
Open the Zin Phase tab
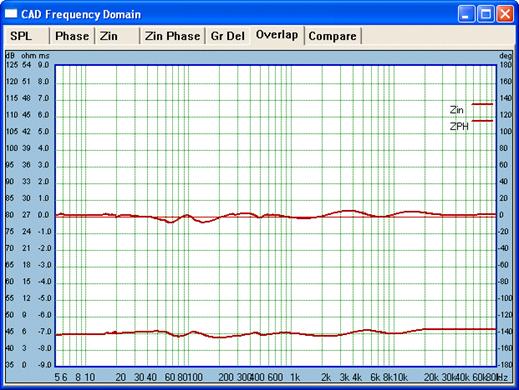click(x=172, y=36)
